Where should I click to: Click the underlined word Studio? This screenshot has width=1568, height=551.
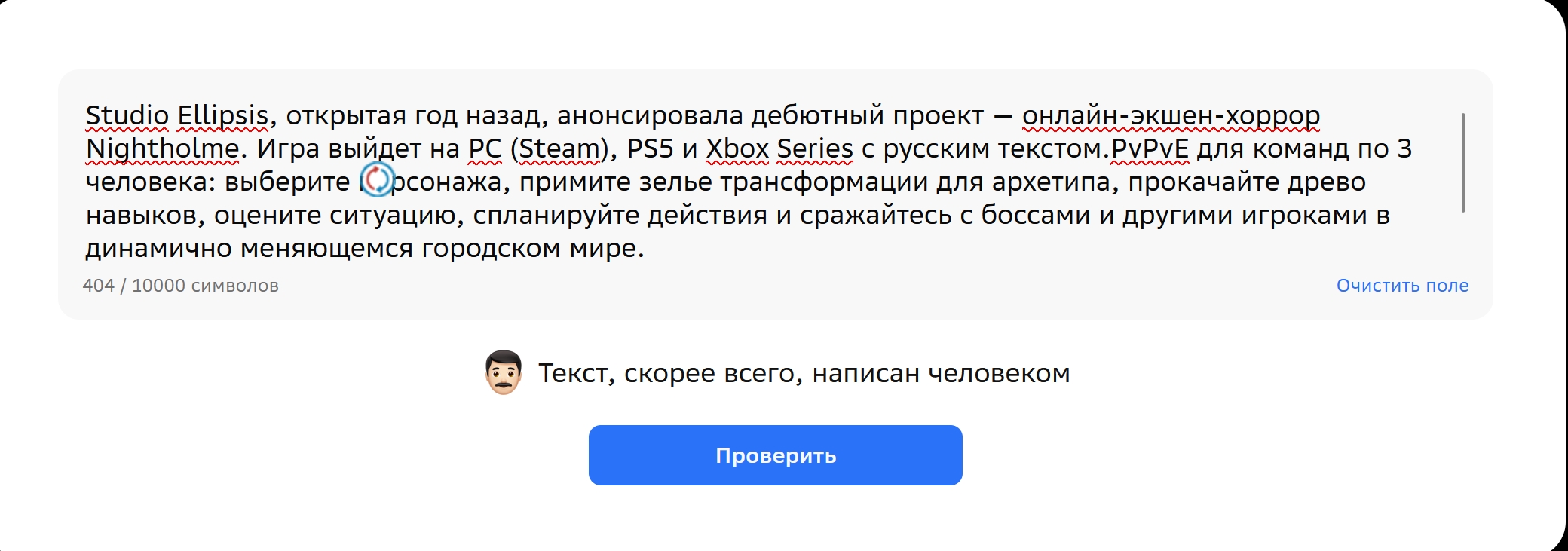click(x=127, y=115)
